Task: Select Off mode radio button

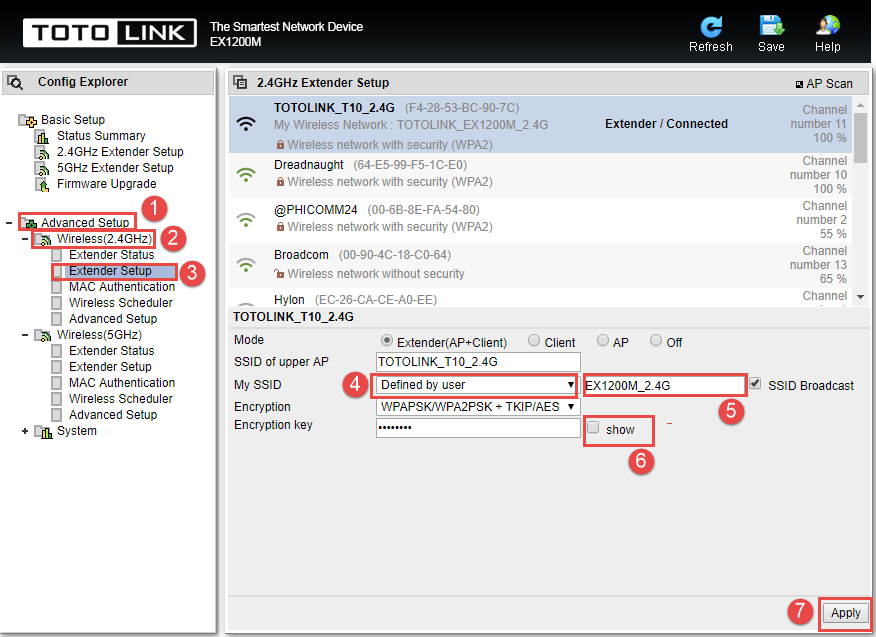Action: [656, 340]
